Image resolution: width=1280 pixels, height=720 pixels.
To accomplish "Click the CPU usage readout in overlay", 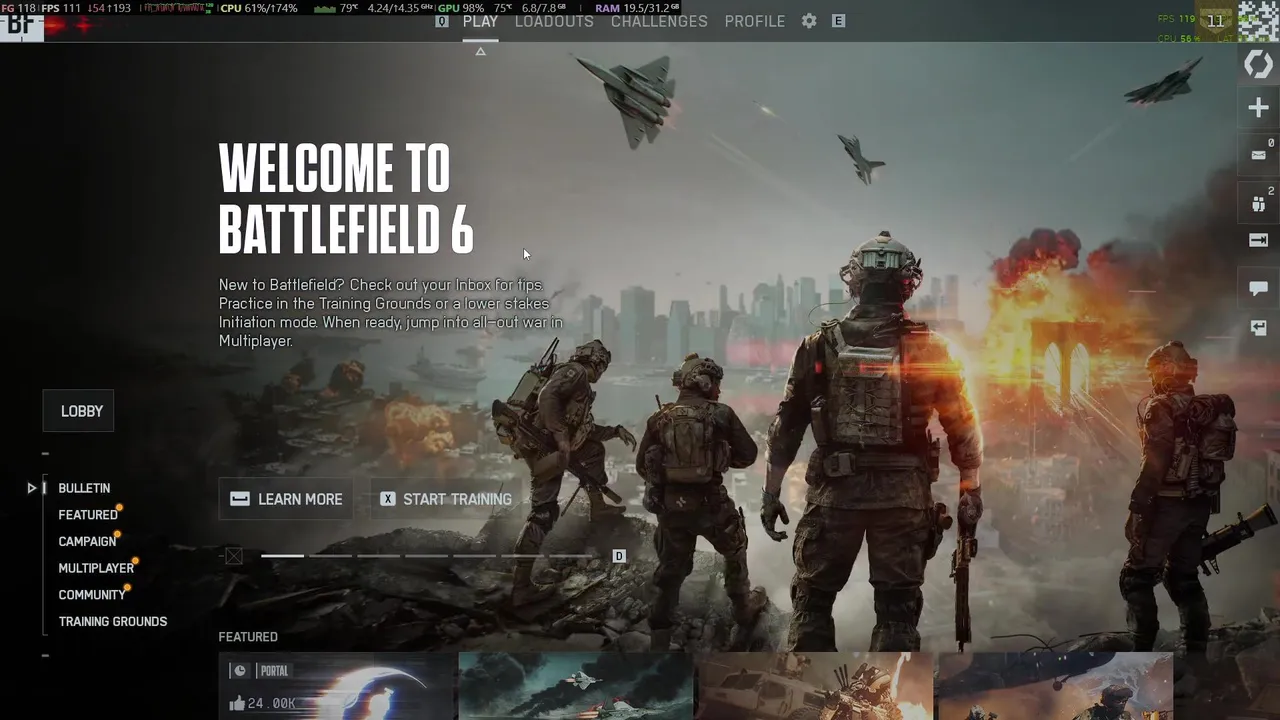I will tap(259, 8).
